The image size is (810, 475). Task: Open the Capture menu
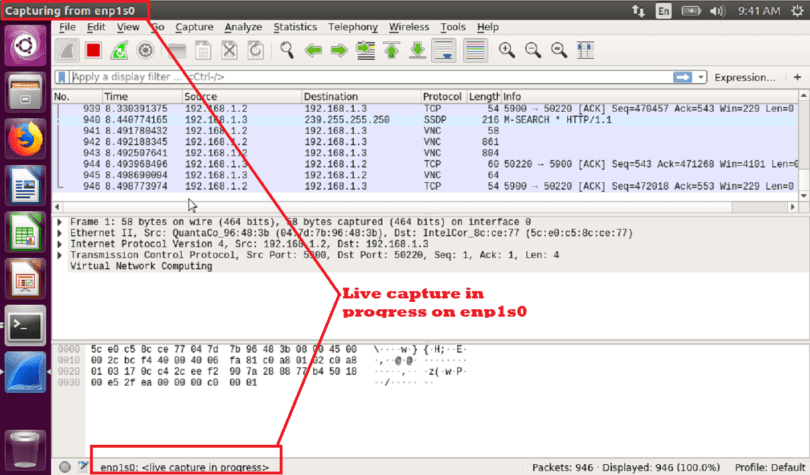coord(194,27)
